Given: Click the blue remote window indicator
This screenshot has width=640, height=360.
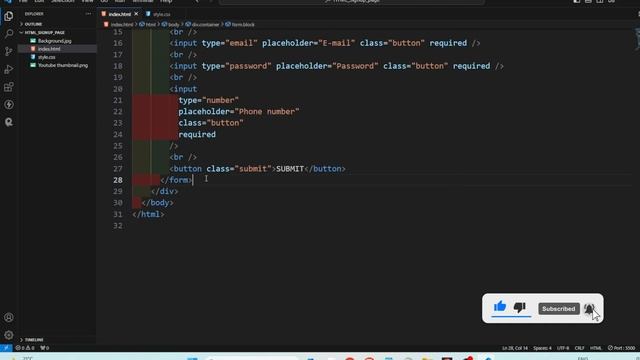Looking at the screenshot, I should click(x=6, y=348).
